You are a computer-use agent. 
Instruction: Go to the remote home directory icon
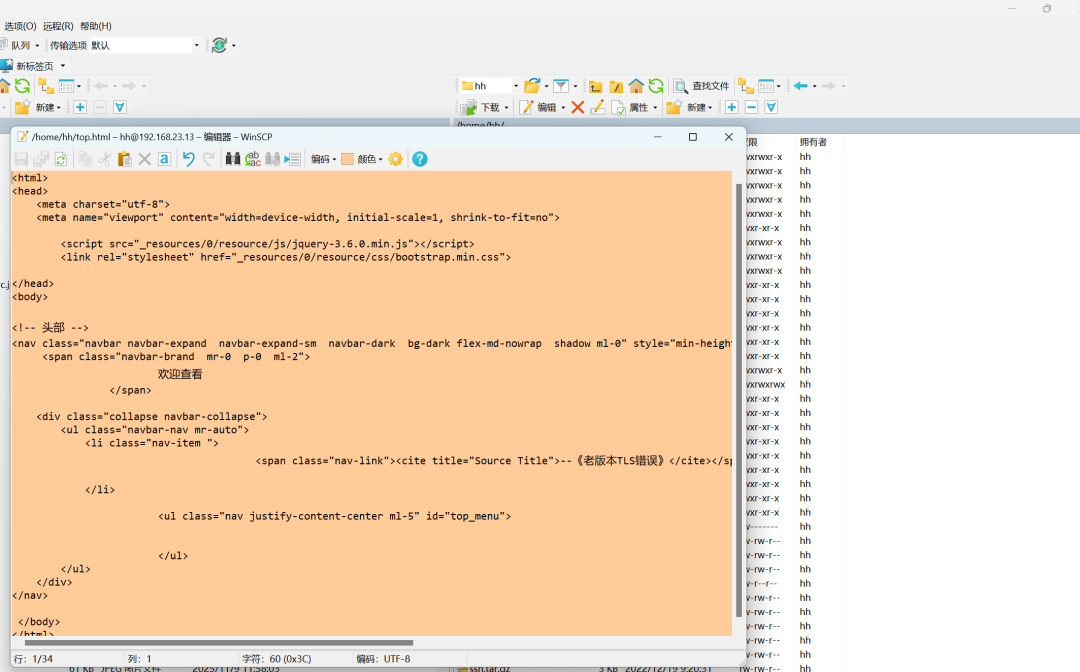(x=636, y=86)
